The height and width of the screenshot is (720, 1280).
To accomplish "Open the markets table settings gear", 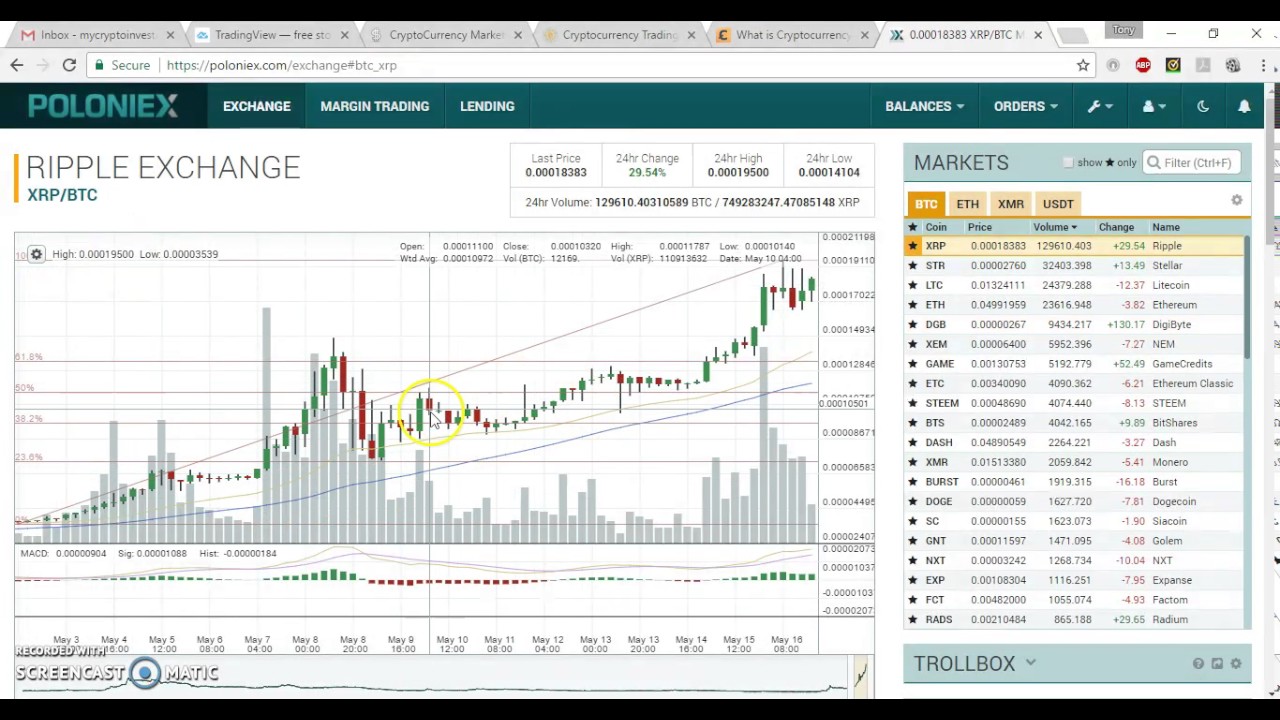I will pos(1237,201).
